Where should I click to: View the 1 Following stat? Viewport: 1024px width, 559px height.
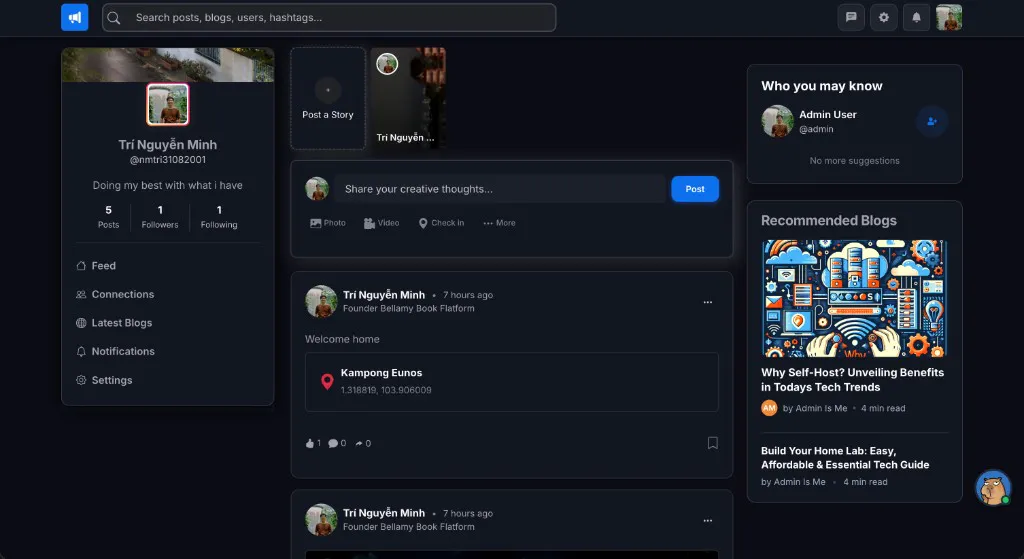(x=219, y=217)
